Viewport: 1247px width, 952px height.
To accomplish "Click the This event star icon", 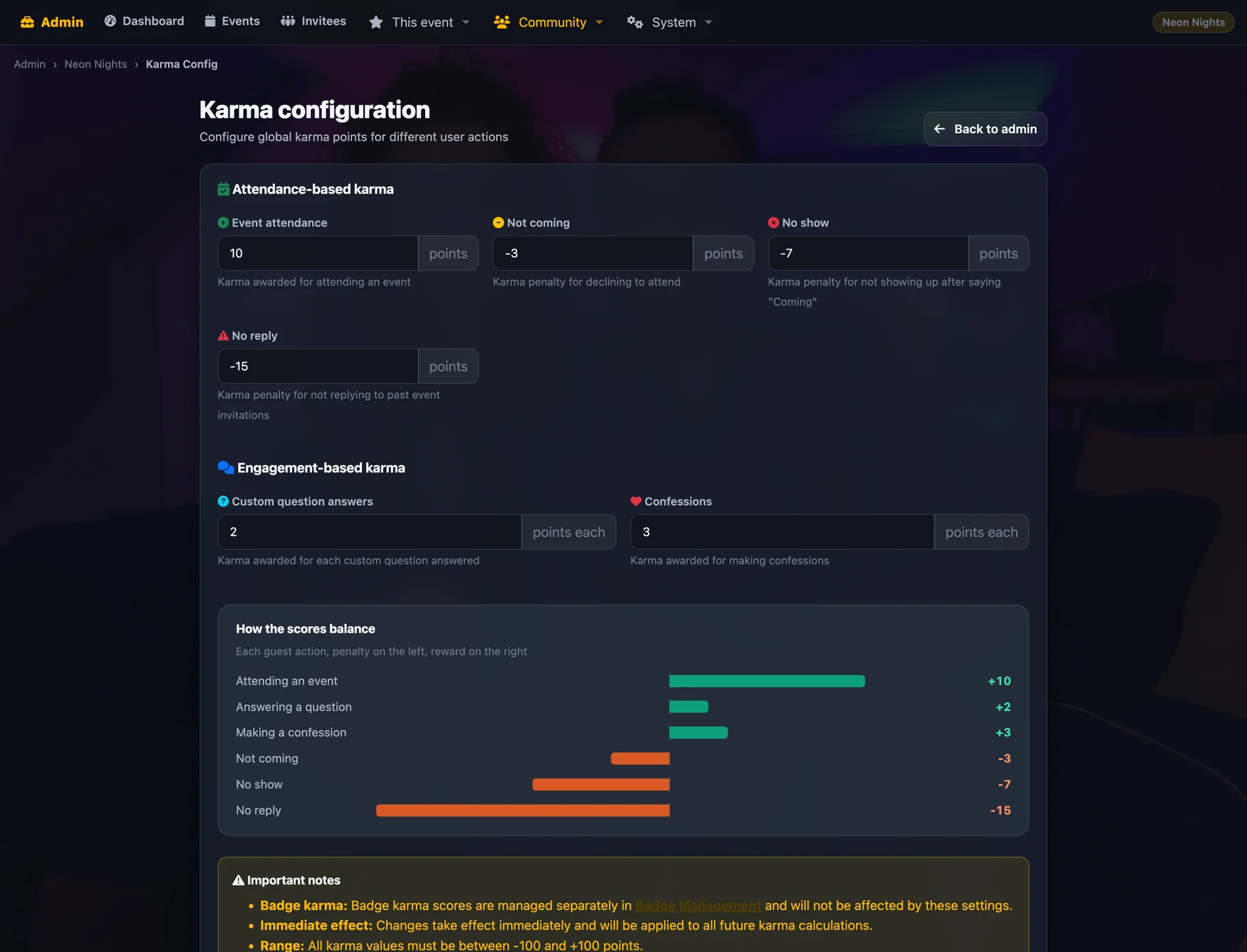I will [376, 23].
